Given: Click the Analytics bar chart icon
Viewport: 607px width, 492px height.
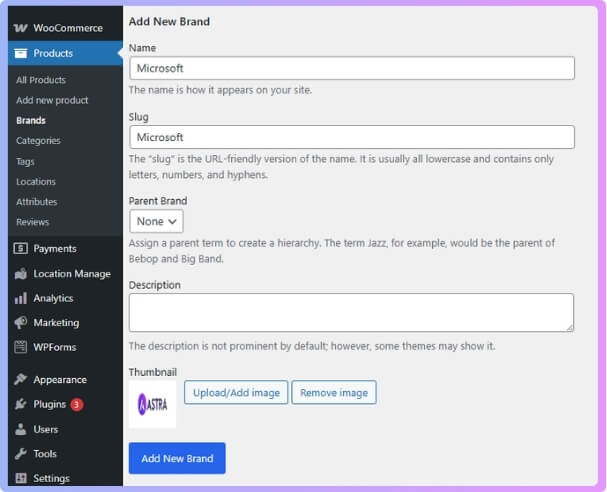Looking at the screenshot, I should coord(21,298).
